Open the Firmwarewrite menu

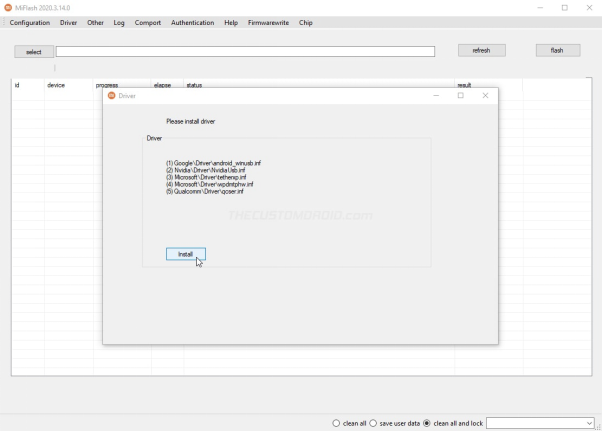268,23
